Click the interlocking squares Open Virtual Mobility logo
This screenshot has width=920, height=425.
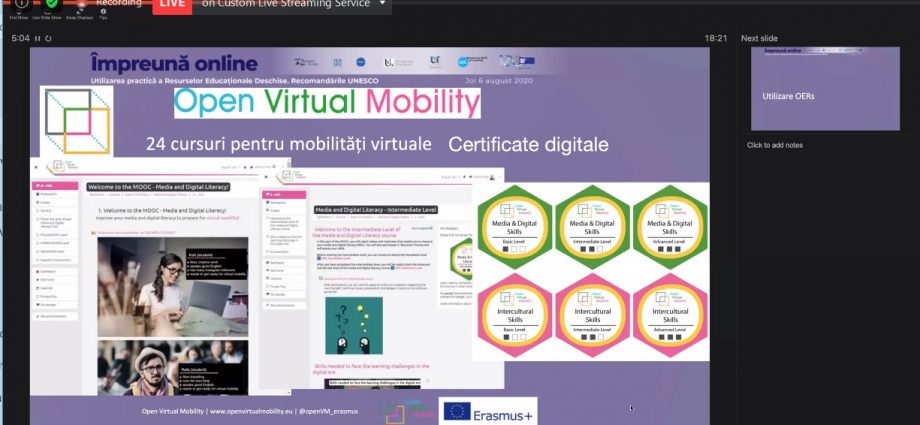click(77, 121)
